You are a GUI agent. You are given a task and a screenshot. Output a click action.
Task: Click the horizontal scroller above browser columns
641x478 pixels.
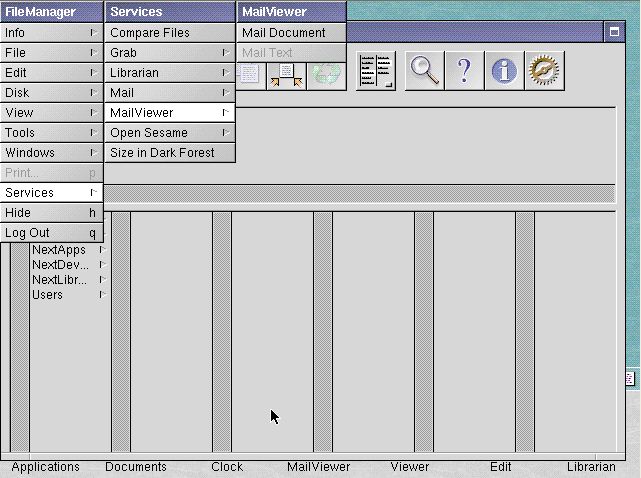[359, 194]
